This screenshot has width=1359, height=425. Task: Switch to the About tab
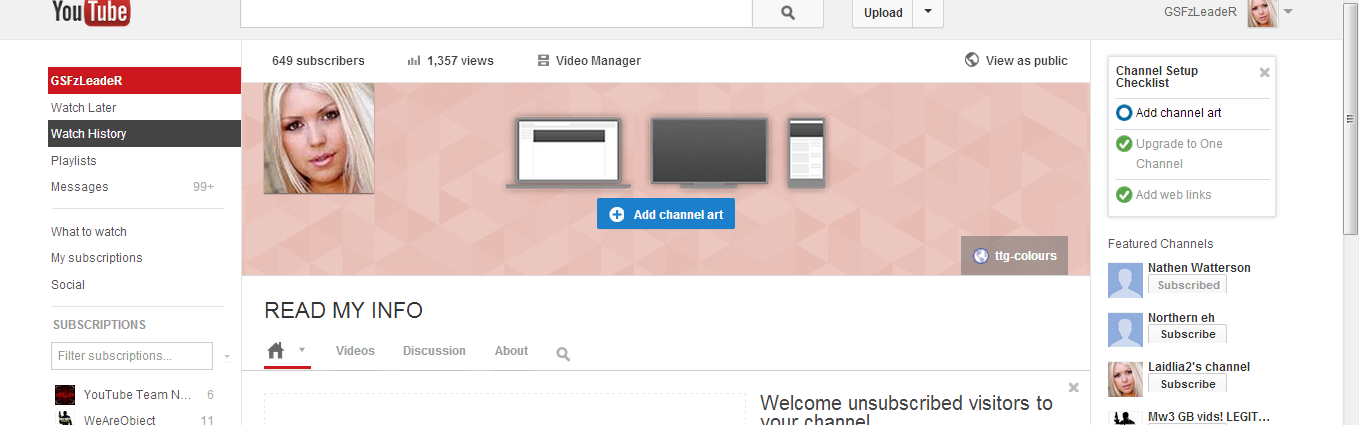coord(511,351)
